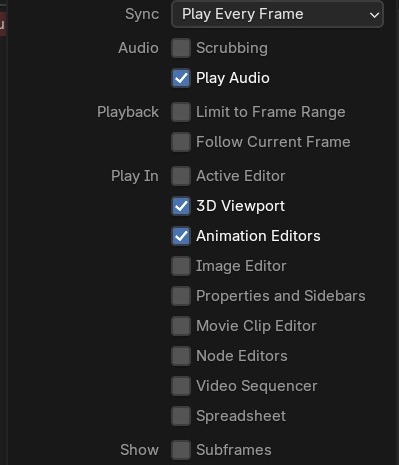
Task: Enable playback in Image Editor
Action: (181, 266)
